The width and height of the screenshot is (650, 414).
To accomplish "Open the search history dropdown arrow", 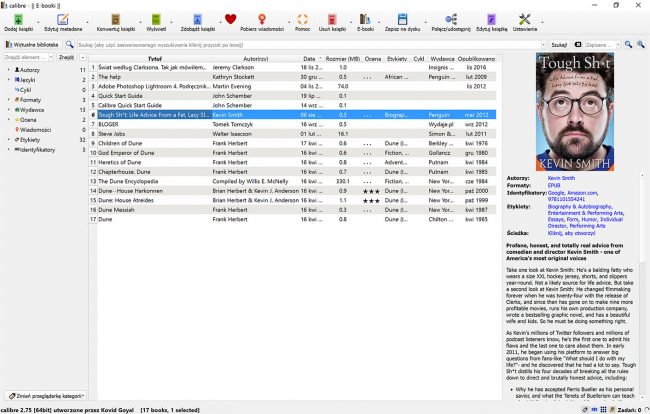I will coord(543,45).
